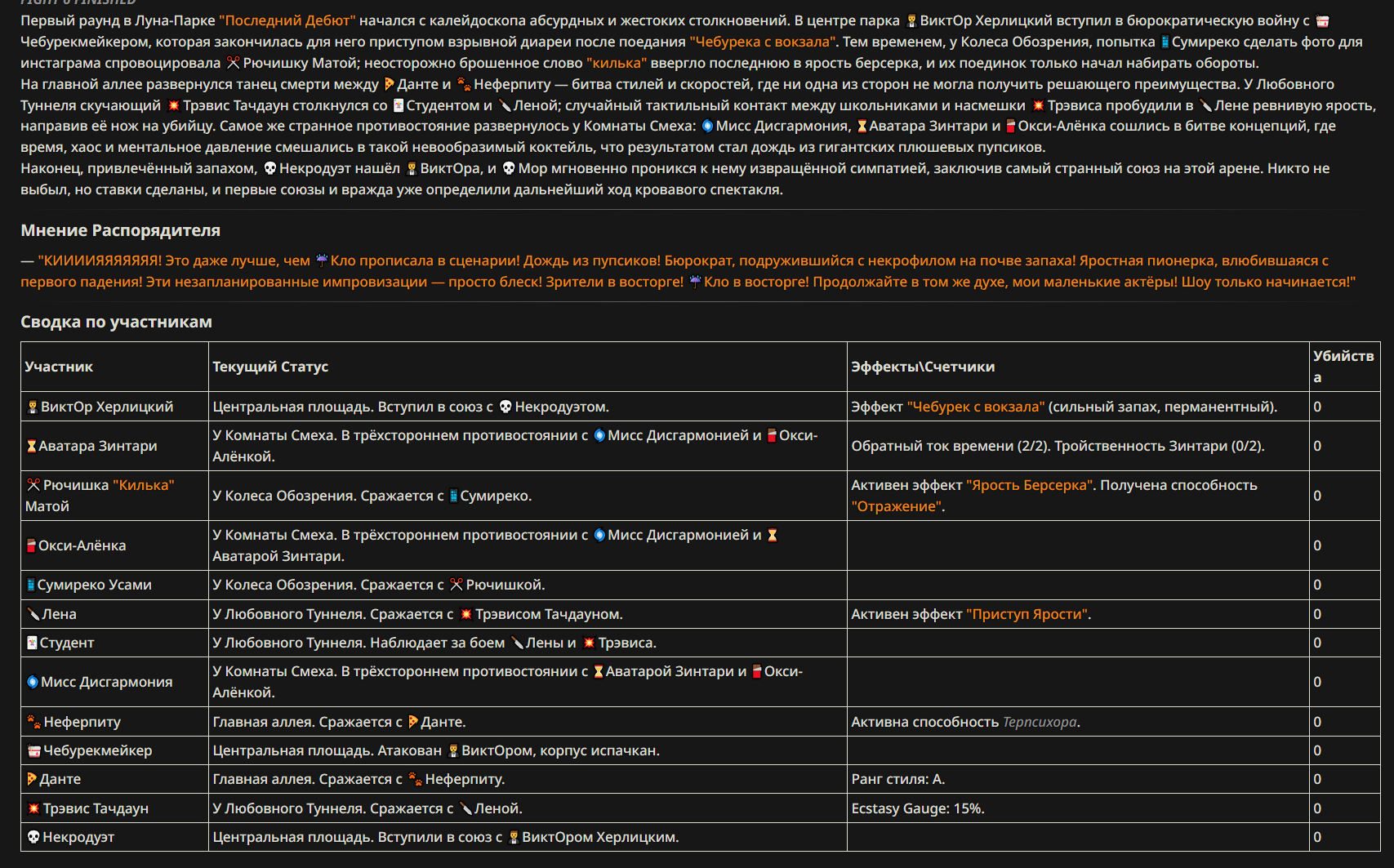Click the paw icon in Данте's status cell

(x=416, y=779)
